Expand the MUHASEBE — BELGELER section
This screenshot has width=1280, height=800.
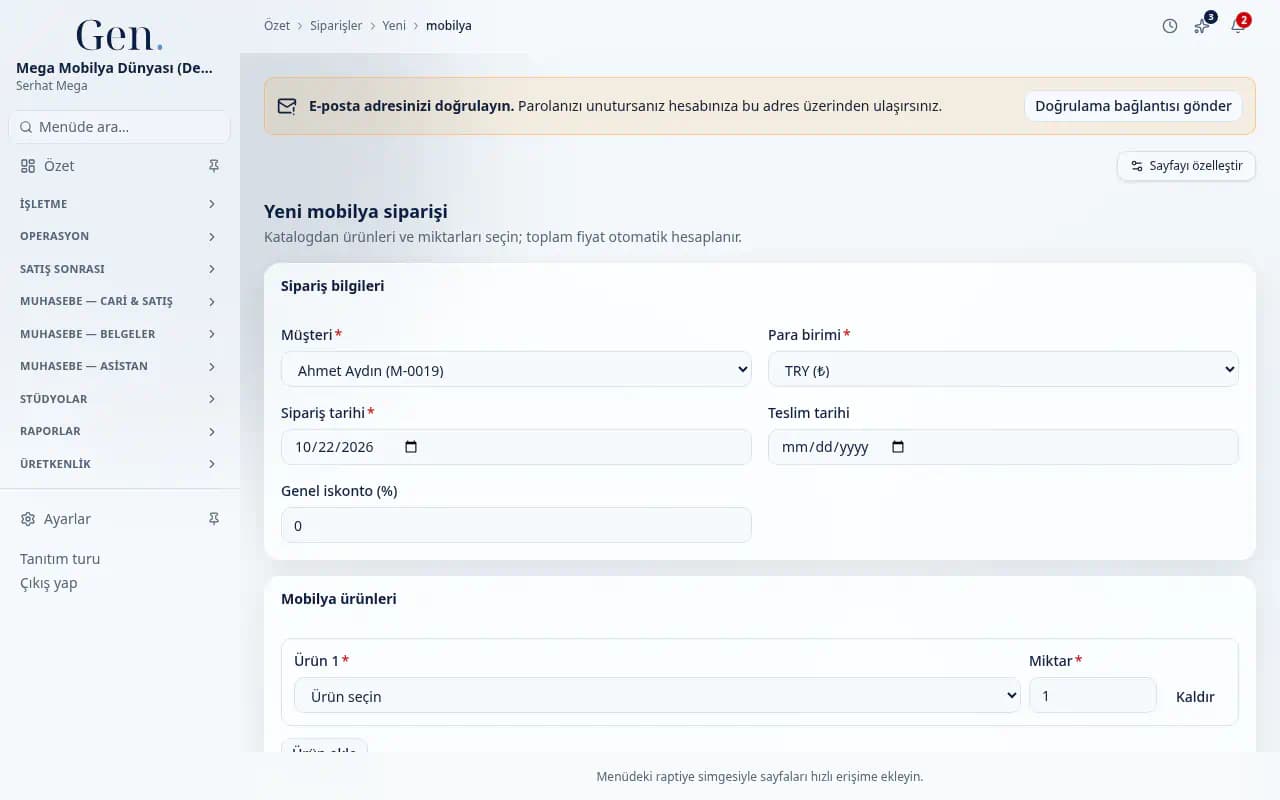[x=119, y=334]
